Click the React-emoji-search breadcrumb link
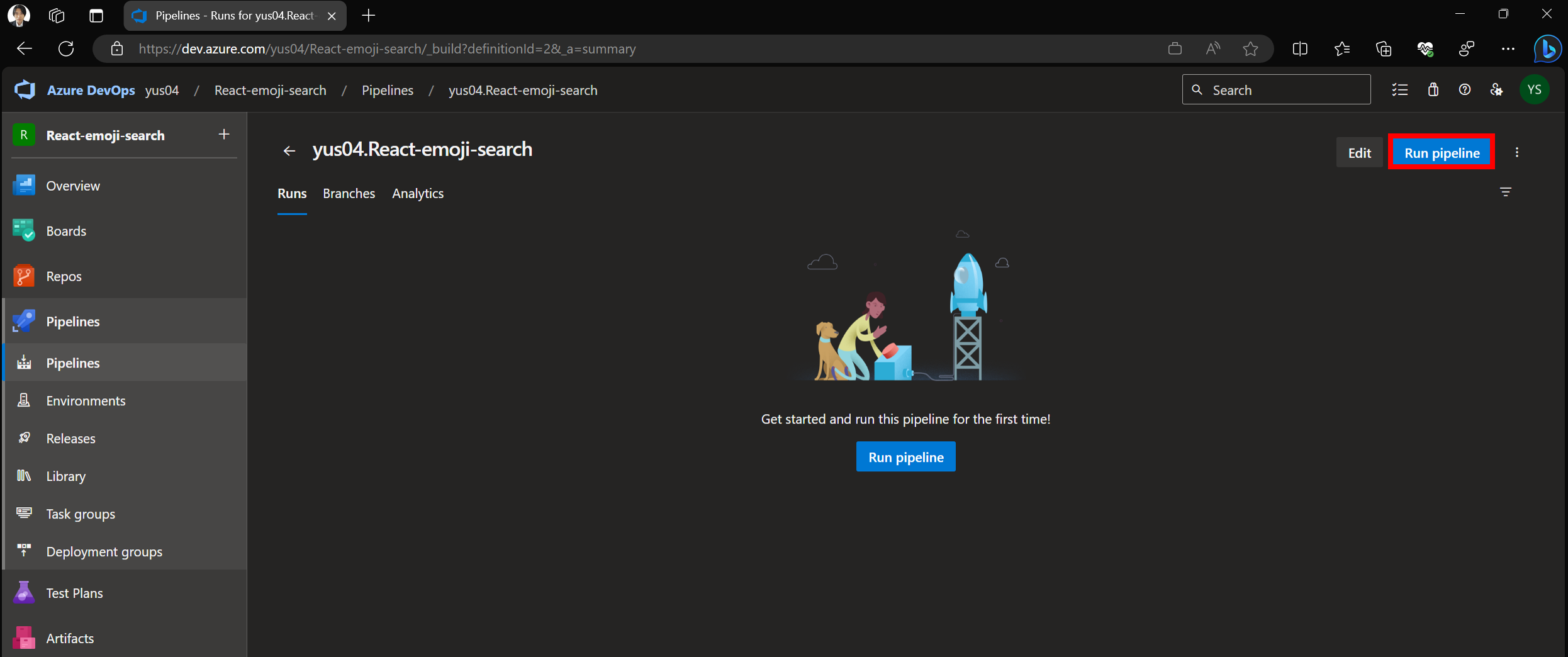Image resolution: width=1568 pixels, height=657 pixels. click(x=270, y=90)
